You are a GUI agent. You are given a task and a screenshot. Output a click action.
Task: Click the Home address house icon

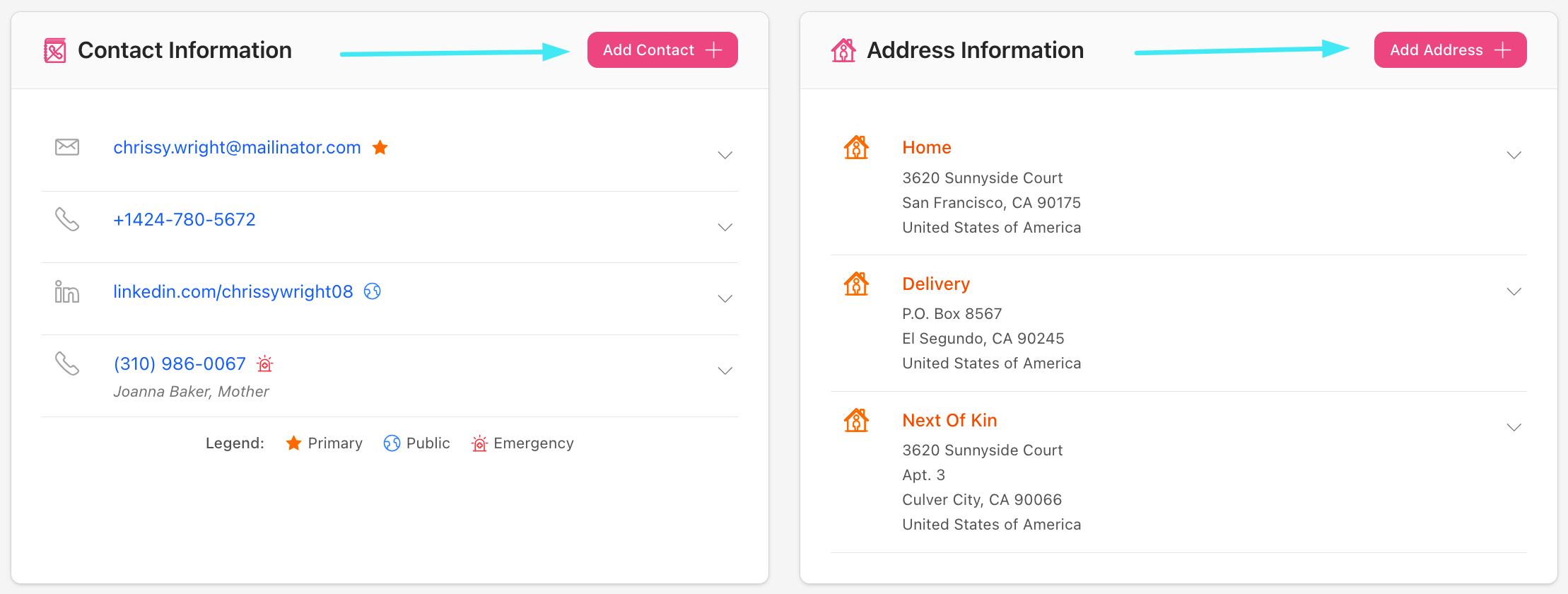(856, 147)
